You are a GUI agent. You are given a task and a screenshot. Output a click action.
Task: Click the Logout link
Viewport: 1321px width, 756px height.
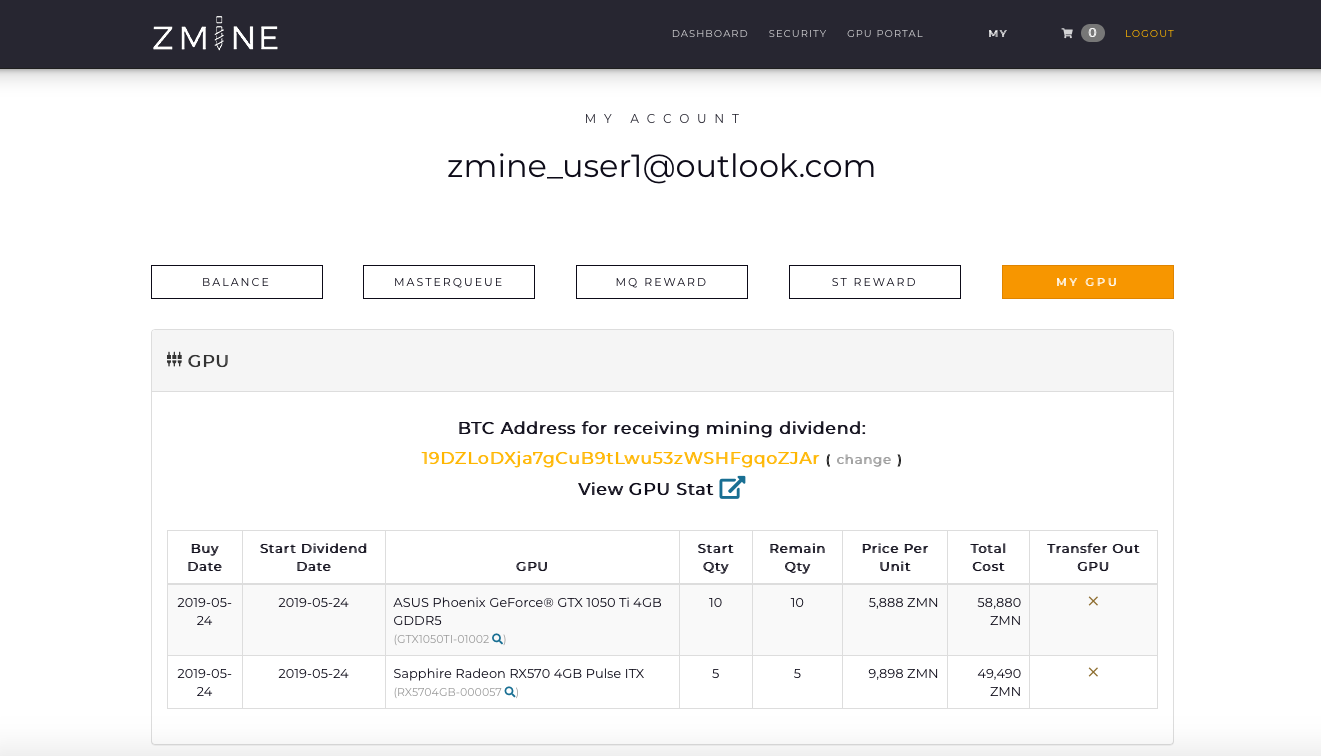[x=1150, y=33]
